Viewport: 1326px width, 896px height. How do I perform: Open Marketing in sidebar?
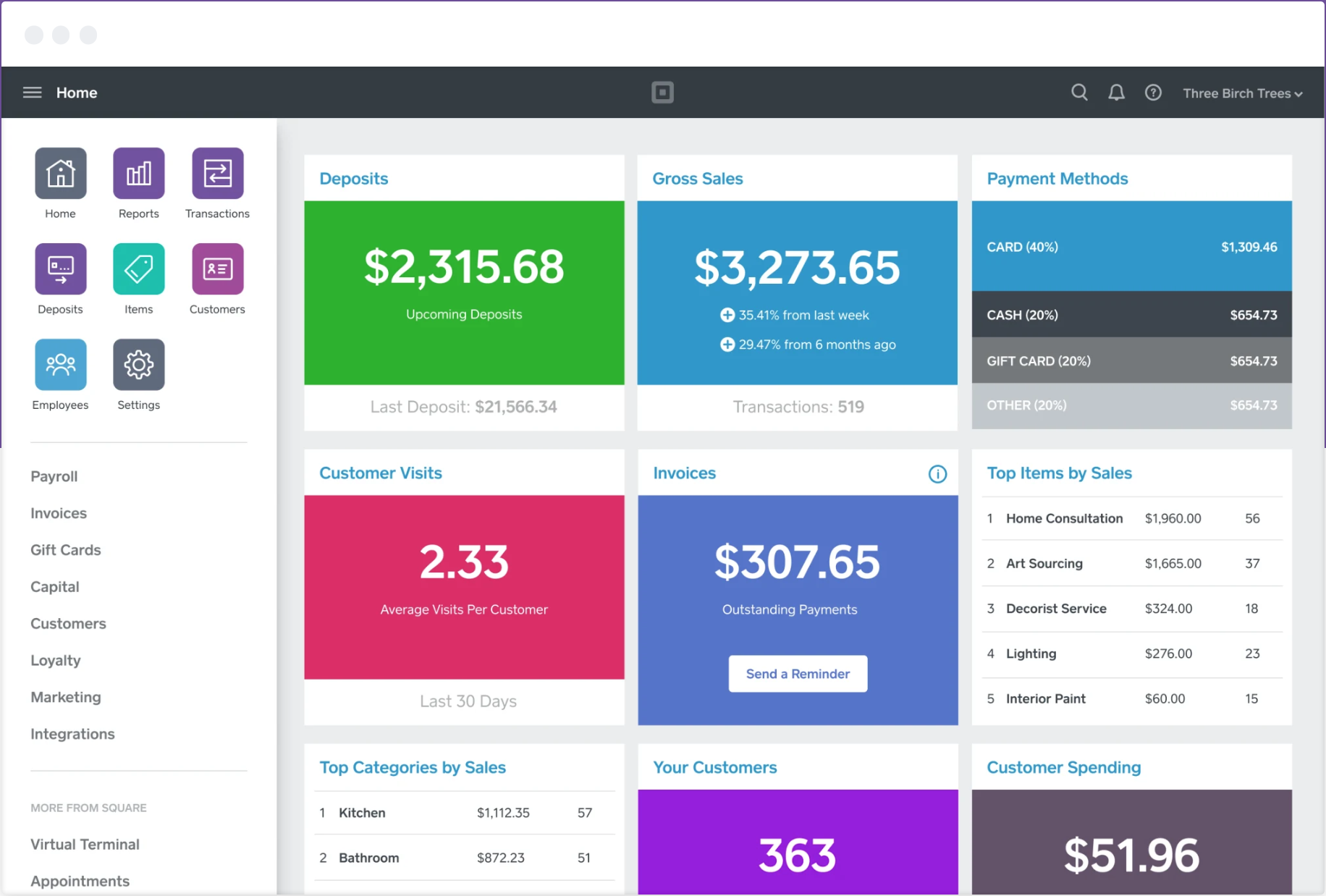pyautogui.click(x=66, y=697)
